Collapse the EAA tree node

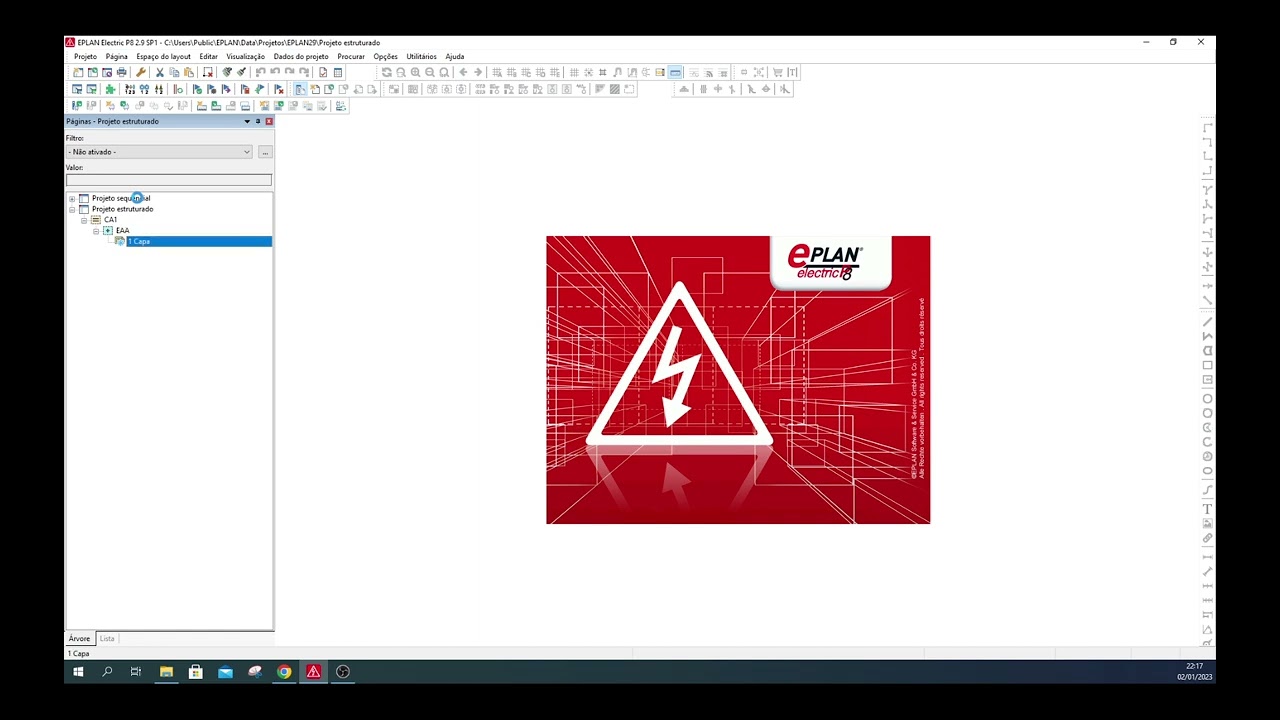[x=96, y=231]
